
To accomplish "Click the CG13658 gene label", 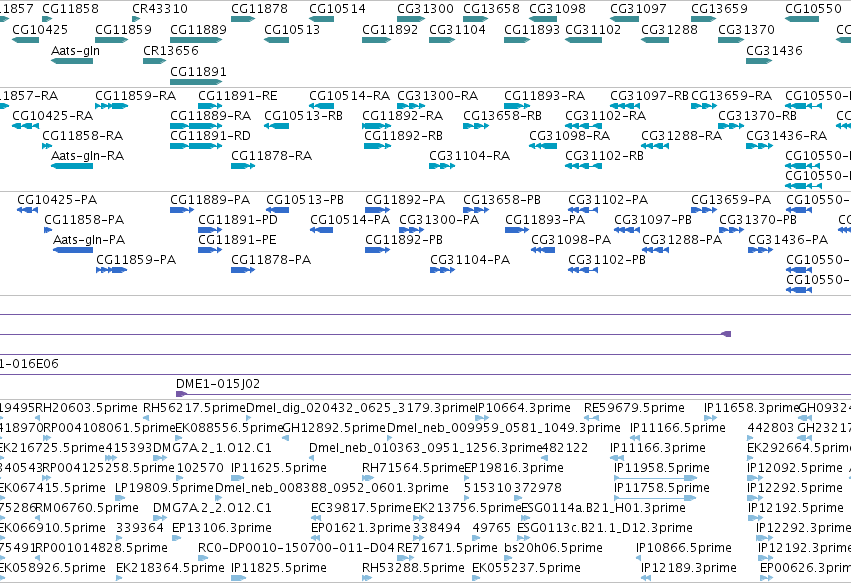I will [491, 9].
